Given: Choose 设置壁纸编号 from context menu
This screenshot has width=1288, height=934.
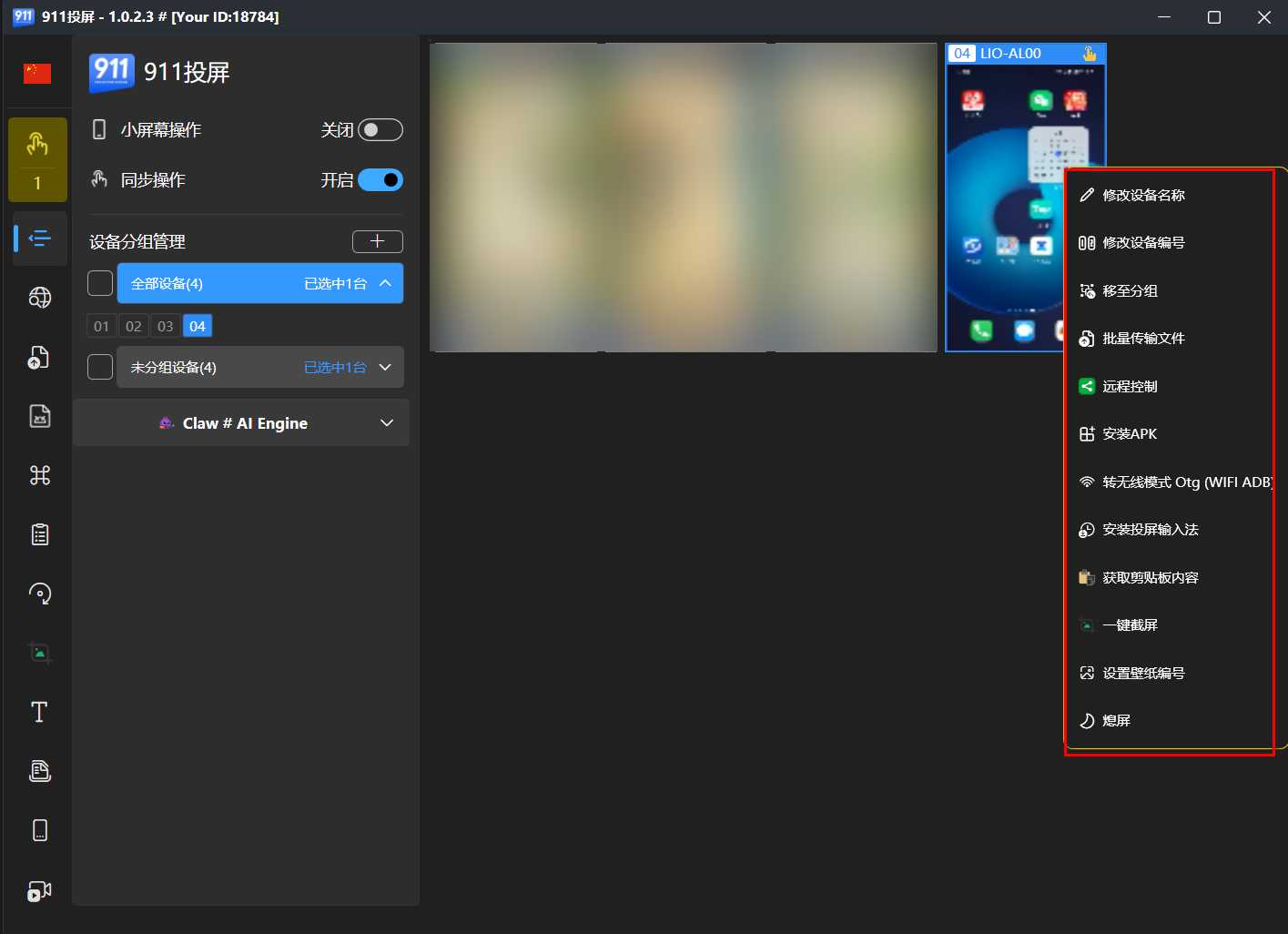Looking at the screenshot, I should click(x=1169, y=673).
